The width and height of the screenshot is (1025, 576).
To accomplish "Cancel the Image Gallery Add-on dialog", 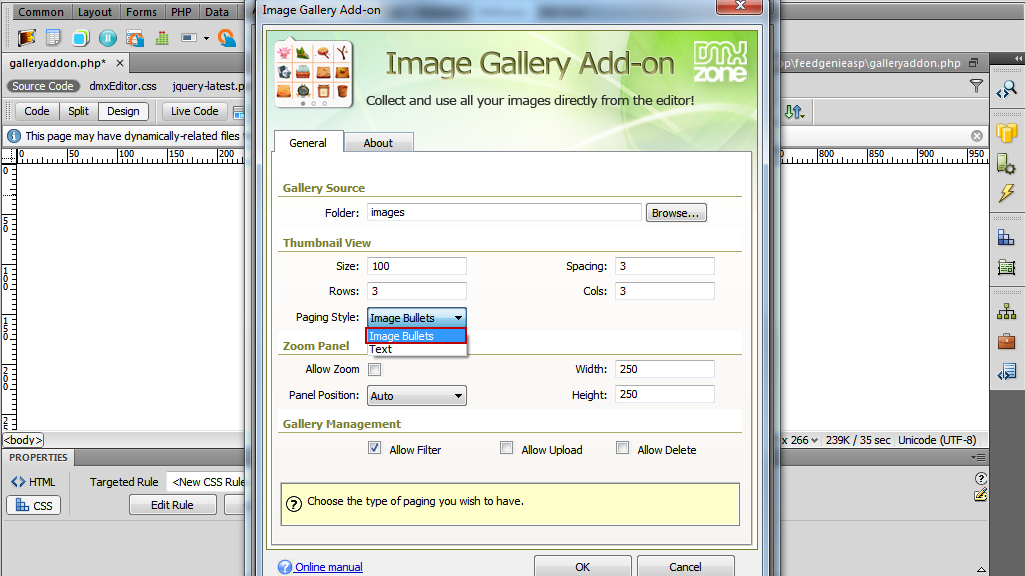I will tap(685, 566).
